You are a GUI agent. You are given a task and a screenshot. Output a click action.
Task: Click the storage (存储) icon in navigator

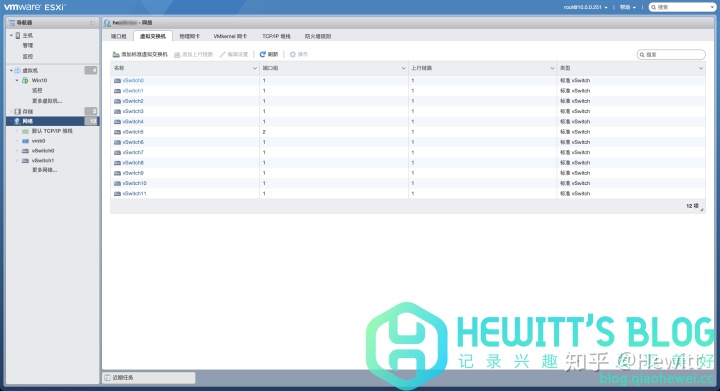(x=17, y=112)
